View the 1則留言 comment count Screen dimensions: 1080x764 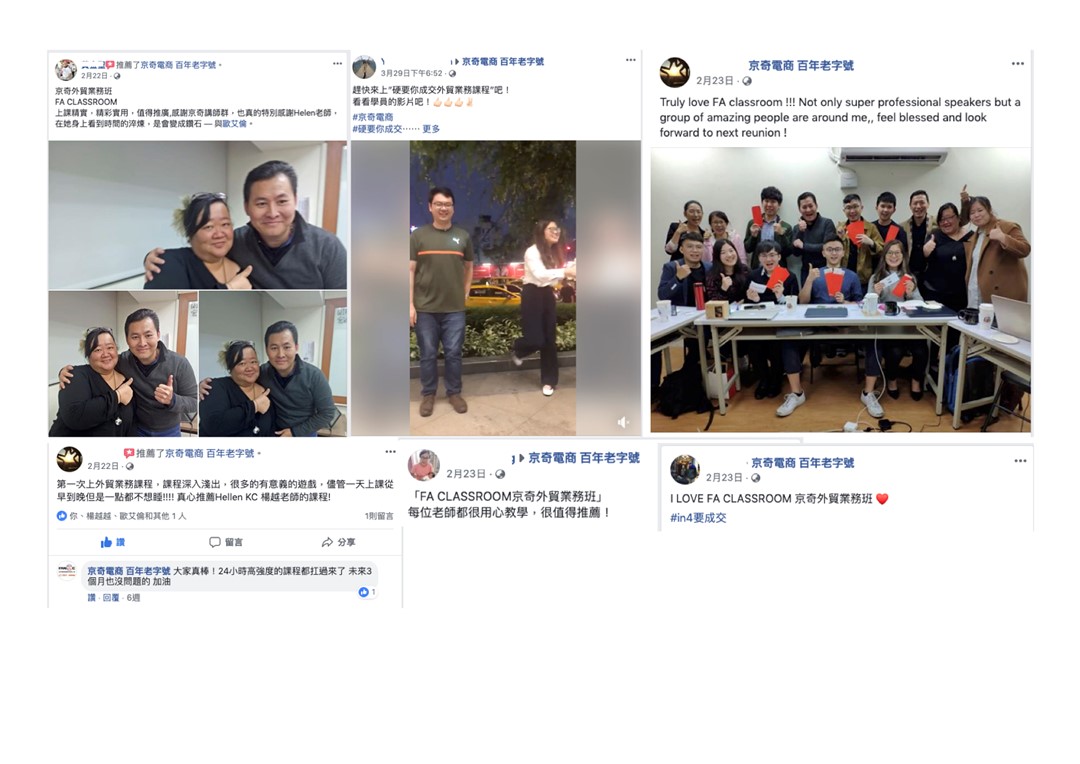pyautogui.click(x=379, y=516)
